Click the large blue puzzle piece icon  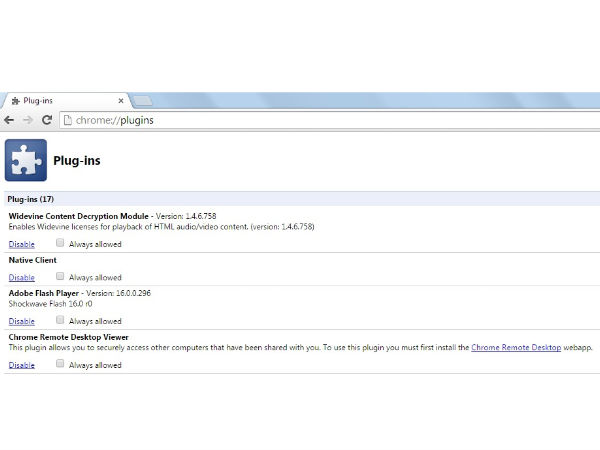coord(24,160)
